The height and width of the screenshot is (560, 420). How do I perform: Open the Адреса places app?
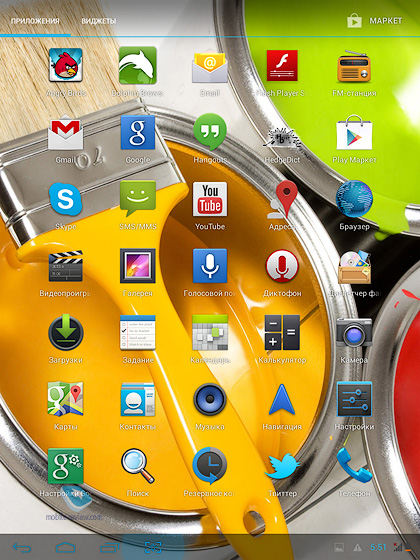point(282,199)
